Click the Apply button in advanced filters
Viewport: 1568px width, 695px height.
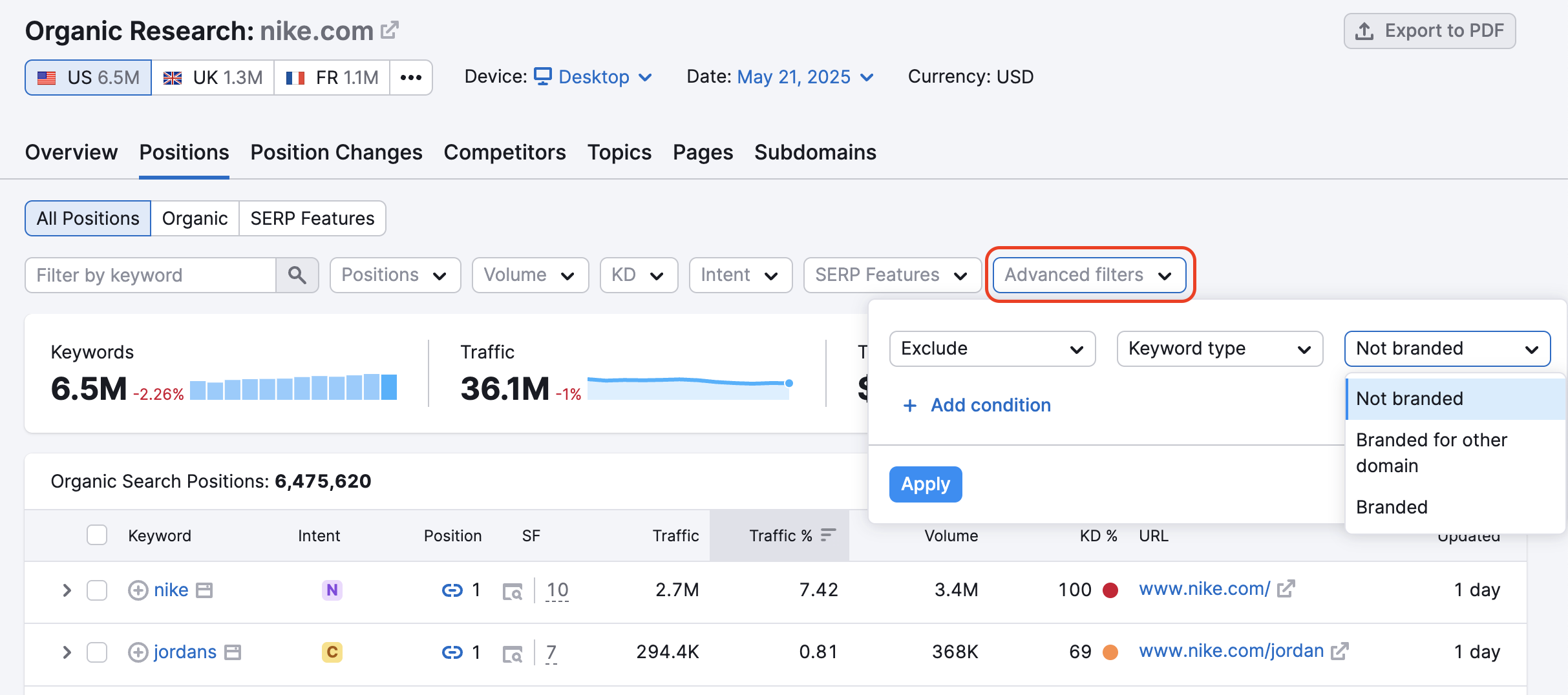925,484
